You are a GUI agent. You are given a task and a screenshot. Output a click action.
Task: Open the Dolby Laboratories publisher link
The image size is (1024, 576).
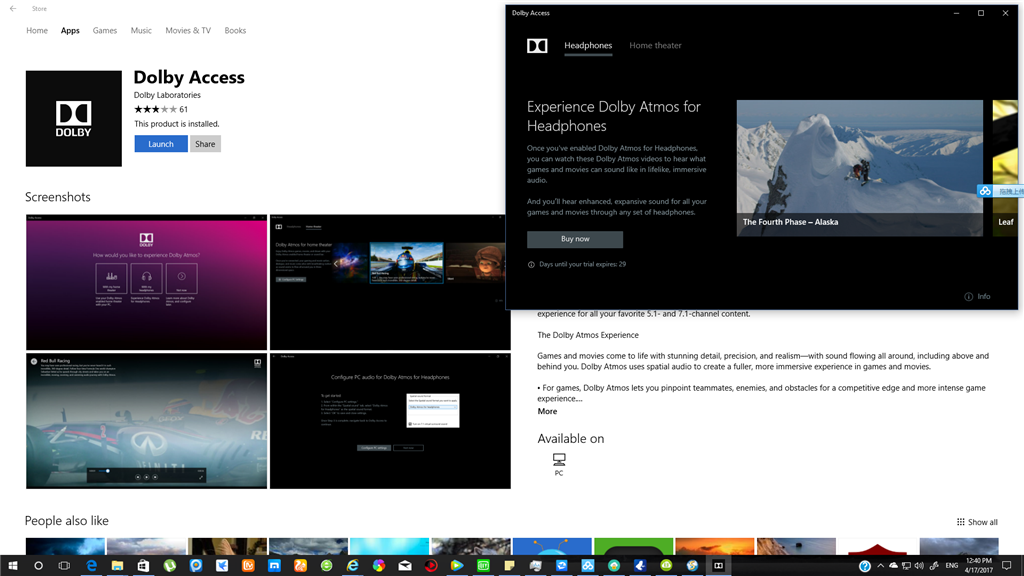click(x=167, y=95)
